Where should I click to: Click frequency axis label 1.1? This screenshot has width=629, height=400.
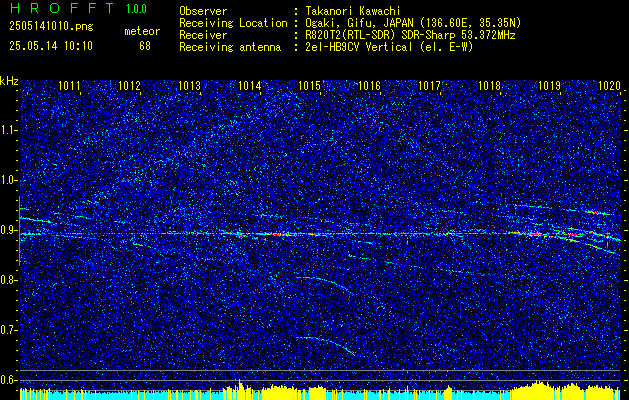(x=8, y=130)
